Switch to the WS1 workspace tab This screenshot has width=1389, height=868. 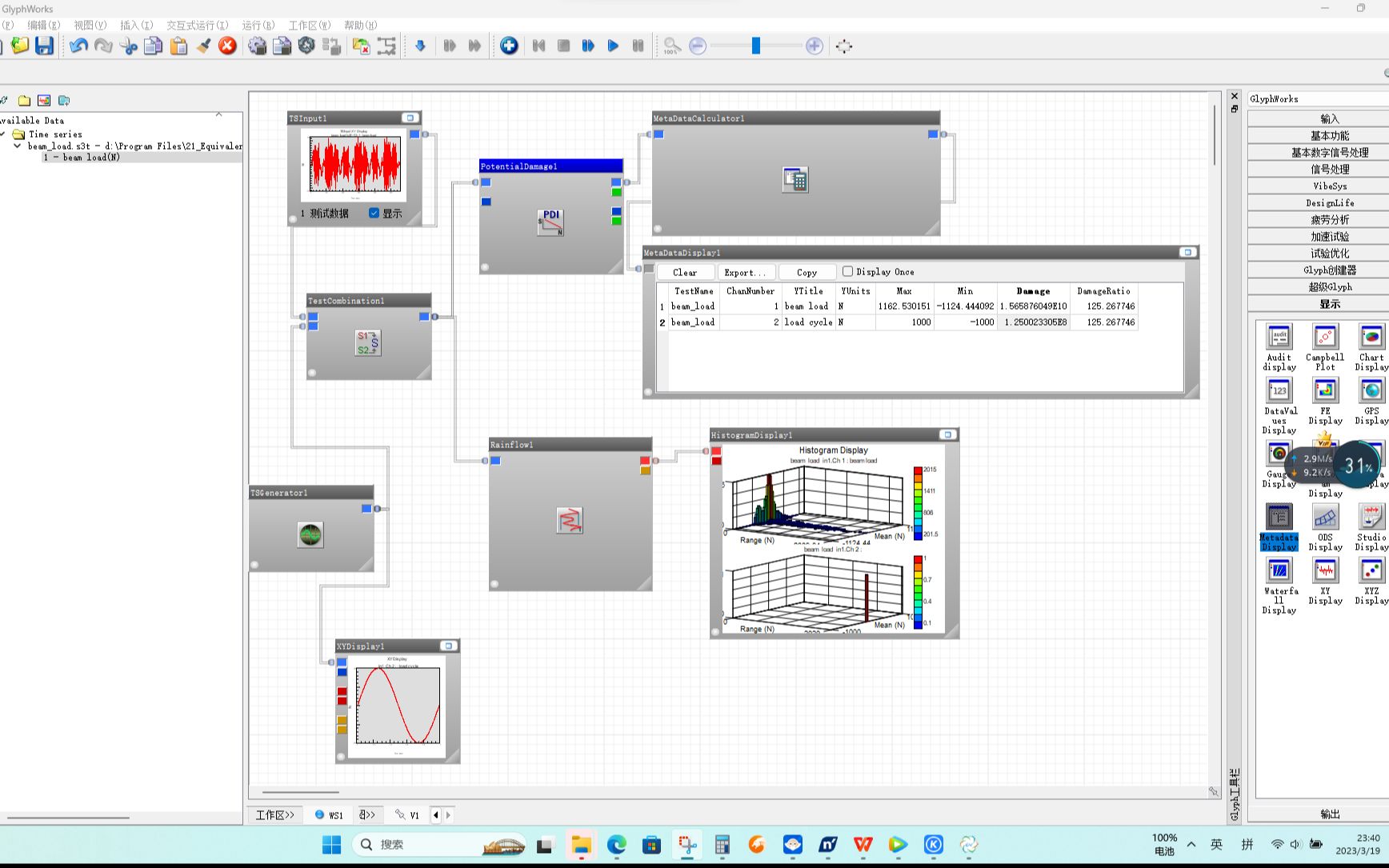coord(329,814)
